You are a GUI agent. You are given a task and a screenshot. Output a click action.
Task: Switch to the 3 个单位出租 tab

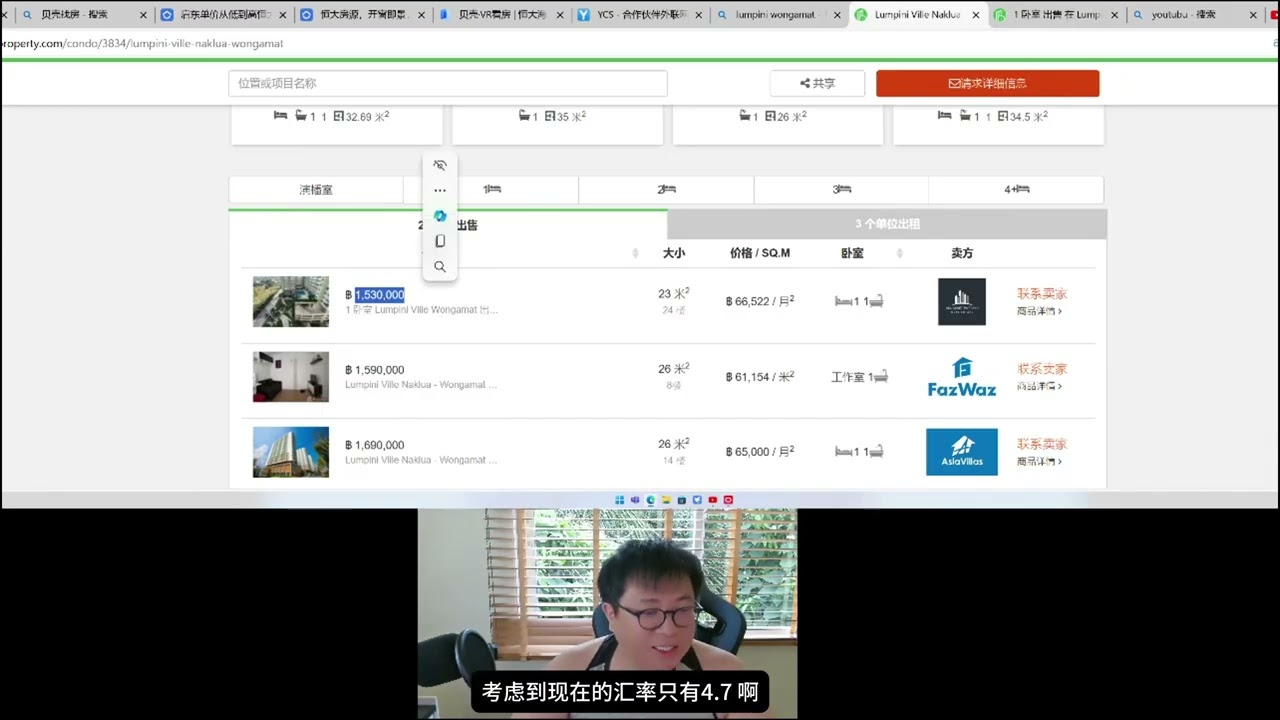887,224
